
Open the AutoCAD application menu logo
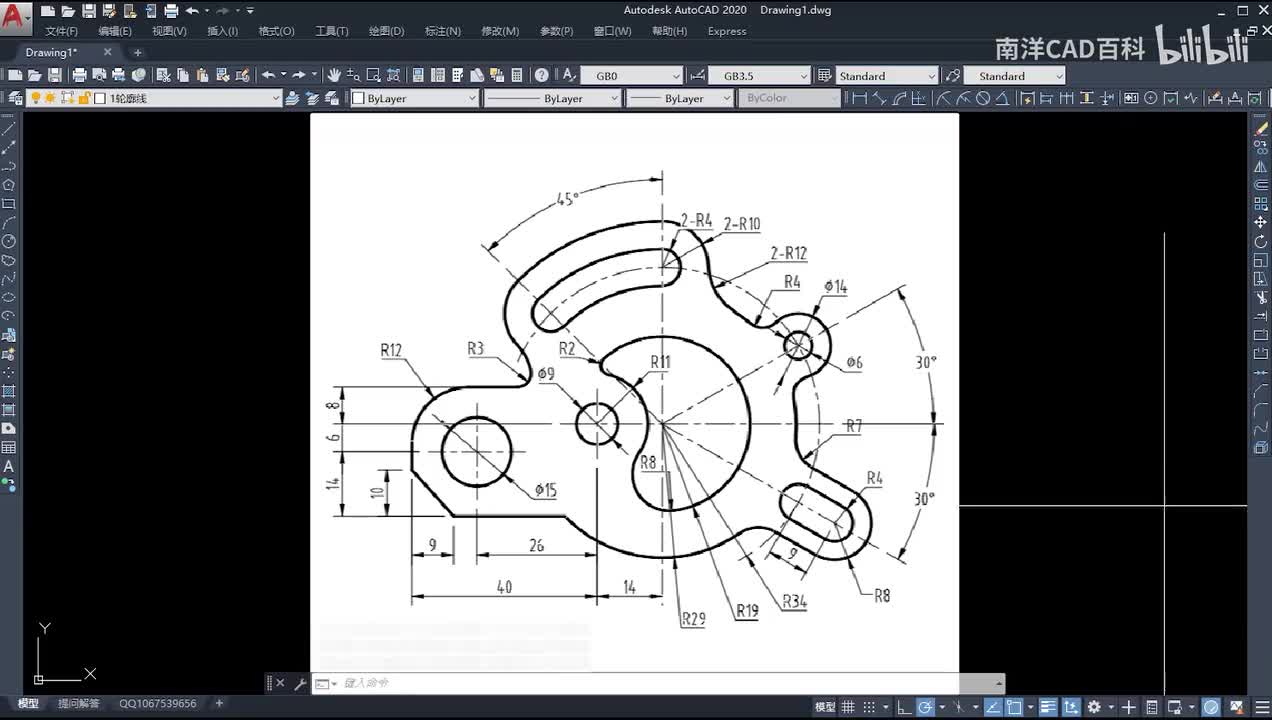click(x=15, y=17)
